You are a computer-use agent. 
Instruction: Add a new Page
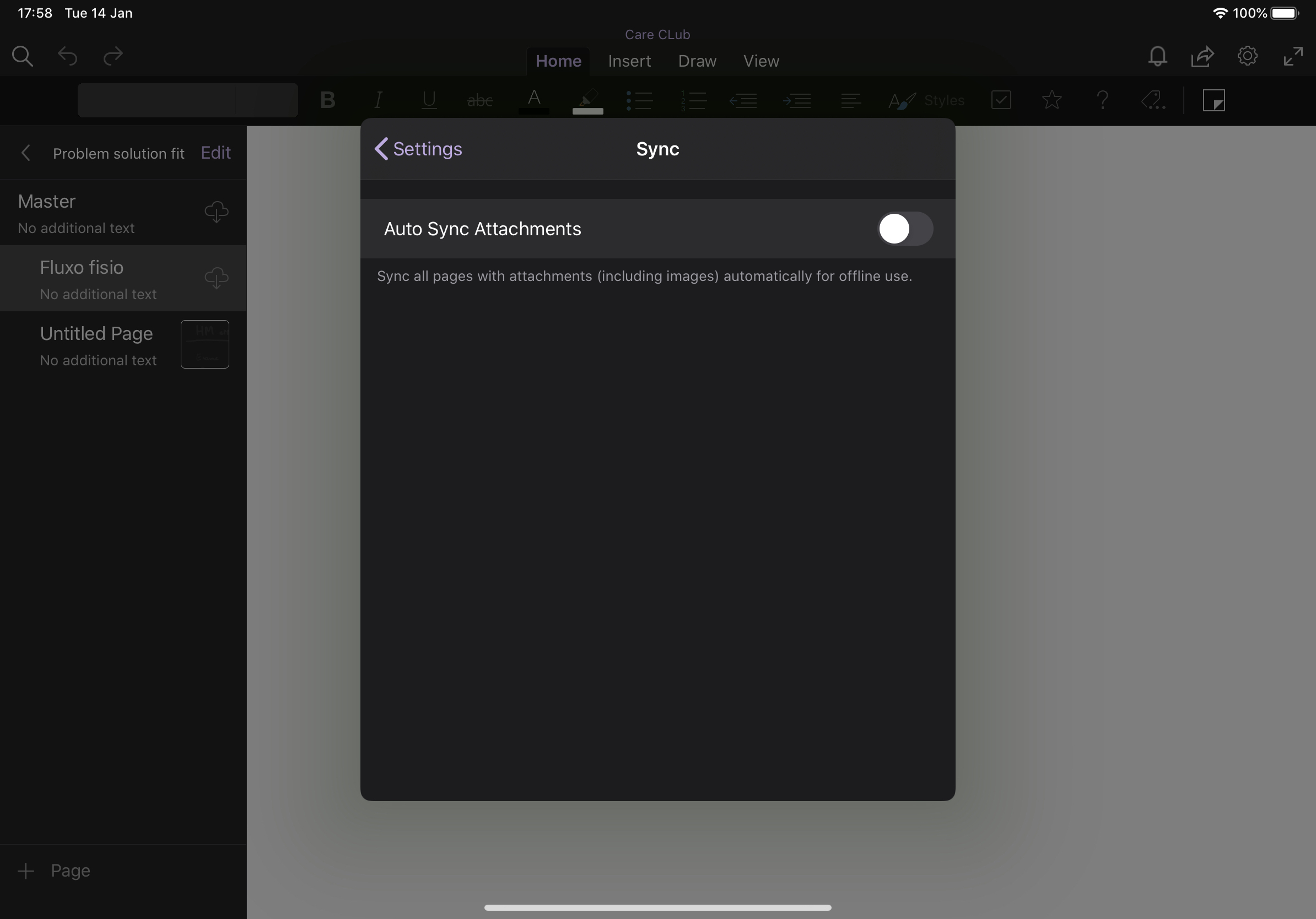coord(55,871)
